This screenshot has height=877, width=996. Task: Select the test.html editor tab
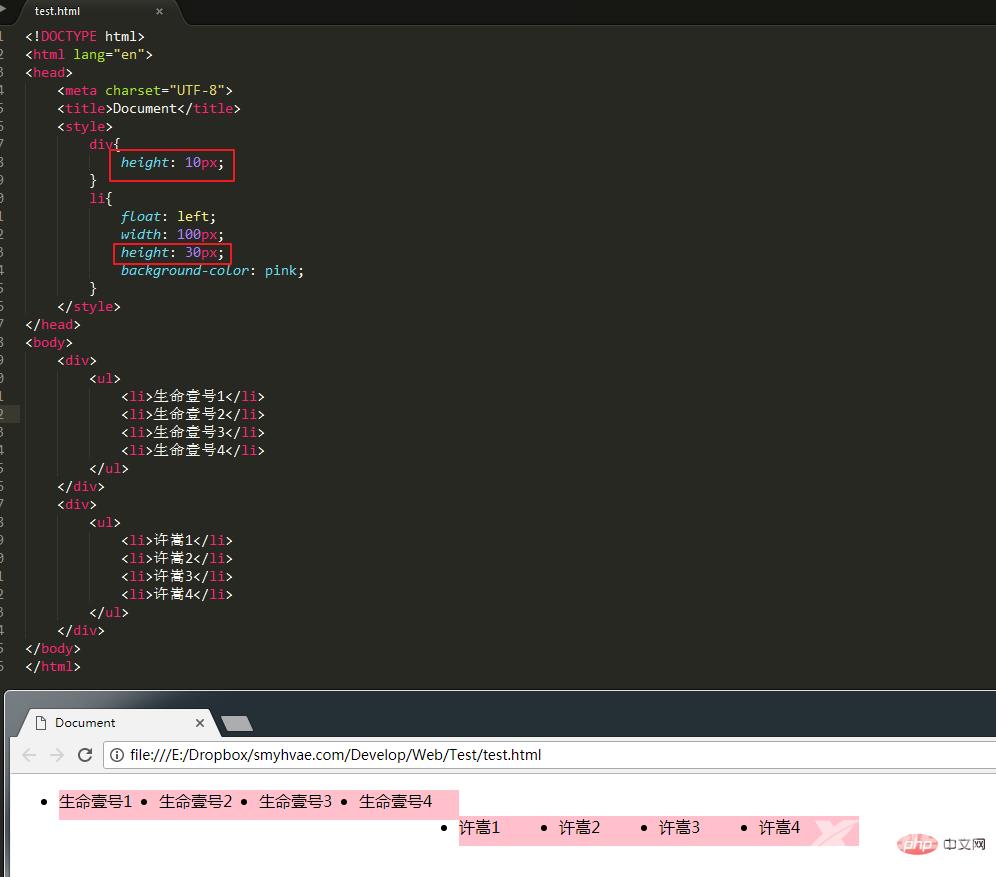coord(58,11)
